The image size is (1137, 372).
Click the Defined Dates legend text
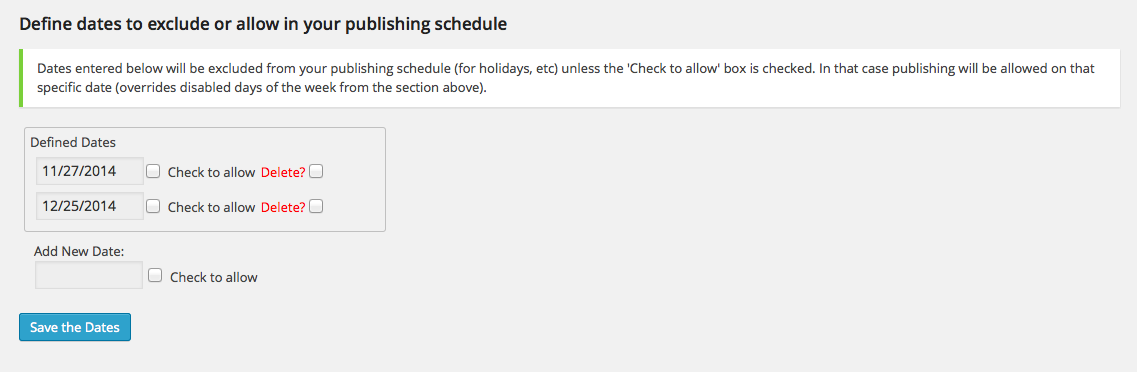point(73,143)
